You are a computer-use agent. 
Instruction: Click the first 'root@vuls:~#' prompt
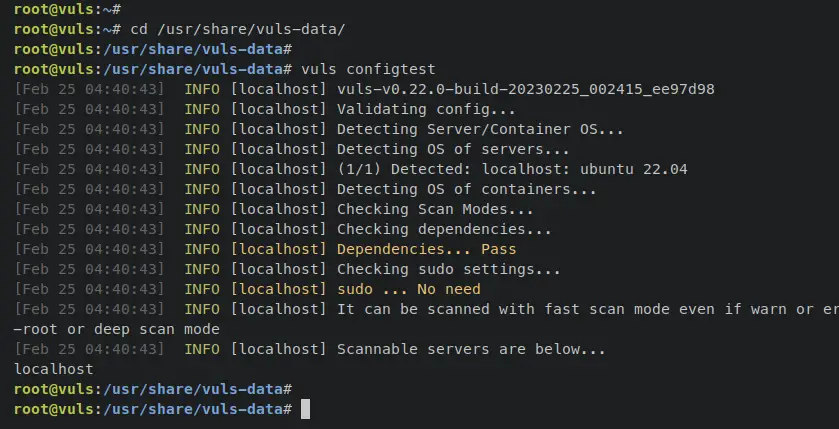coord(67,9)
